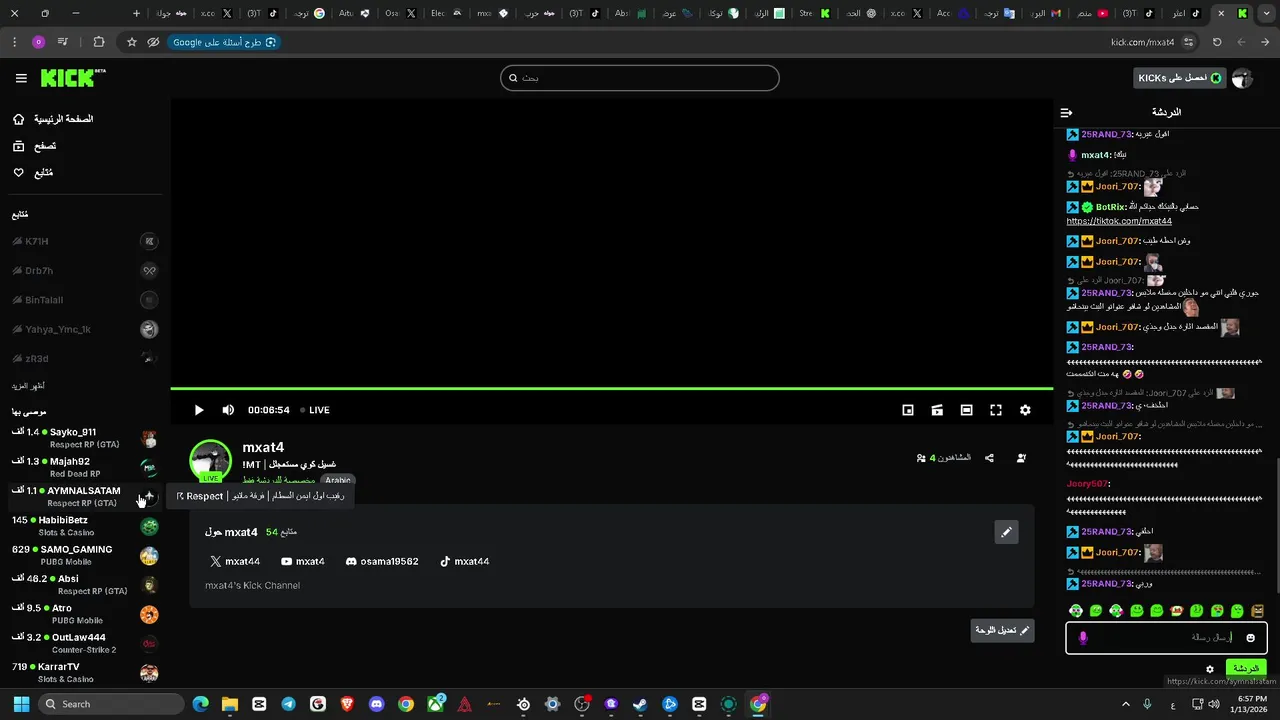Open chat settings gear

(1209, 669)
